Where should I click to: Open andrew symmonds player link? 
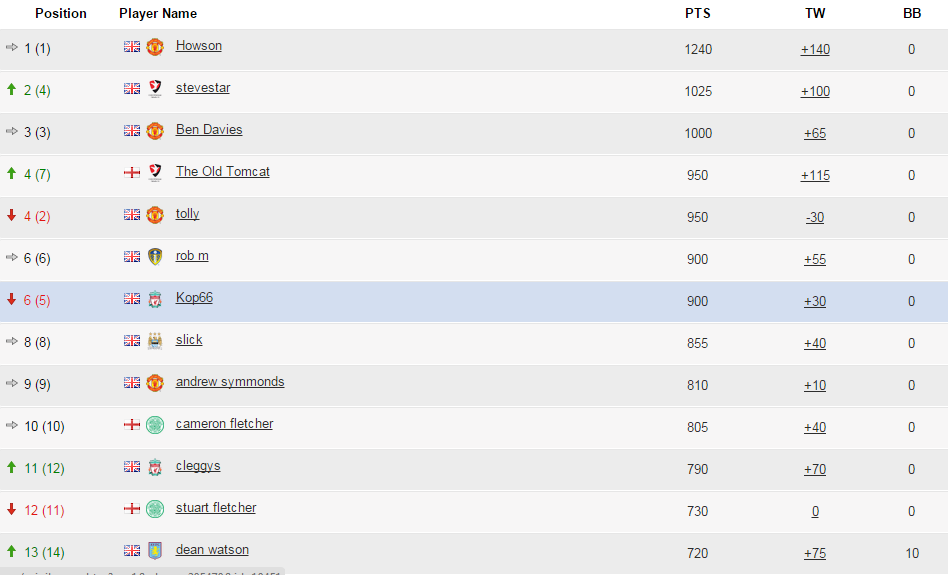(230, 382)
